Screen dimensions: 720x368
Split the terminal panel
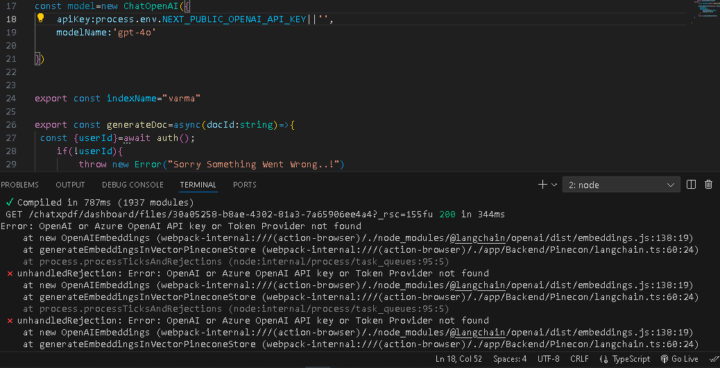click(x=691, y=185)
